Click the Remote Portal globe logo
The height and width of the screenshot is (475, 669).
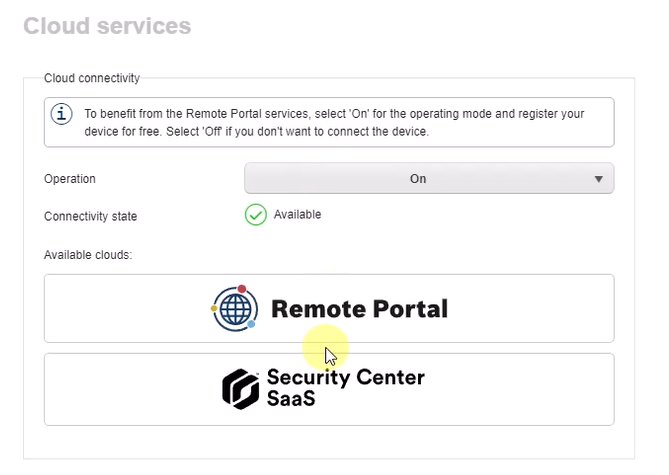click(235, 308)
